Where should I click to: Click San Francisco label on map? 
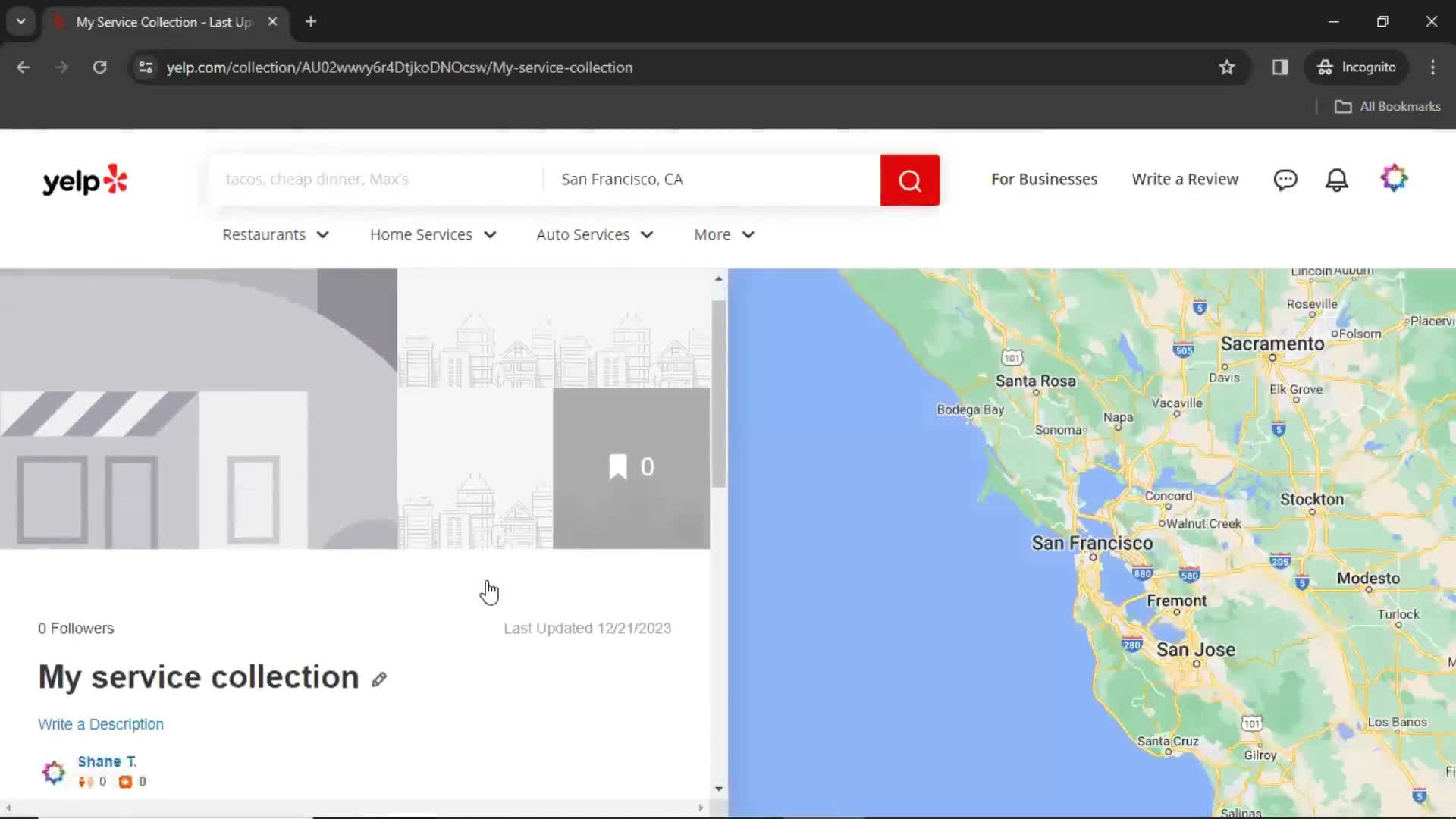pyautogui.click(x=1092, y=543)
